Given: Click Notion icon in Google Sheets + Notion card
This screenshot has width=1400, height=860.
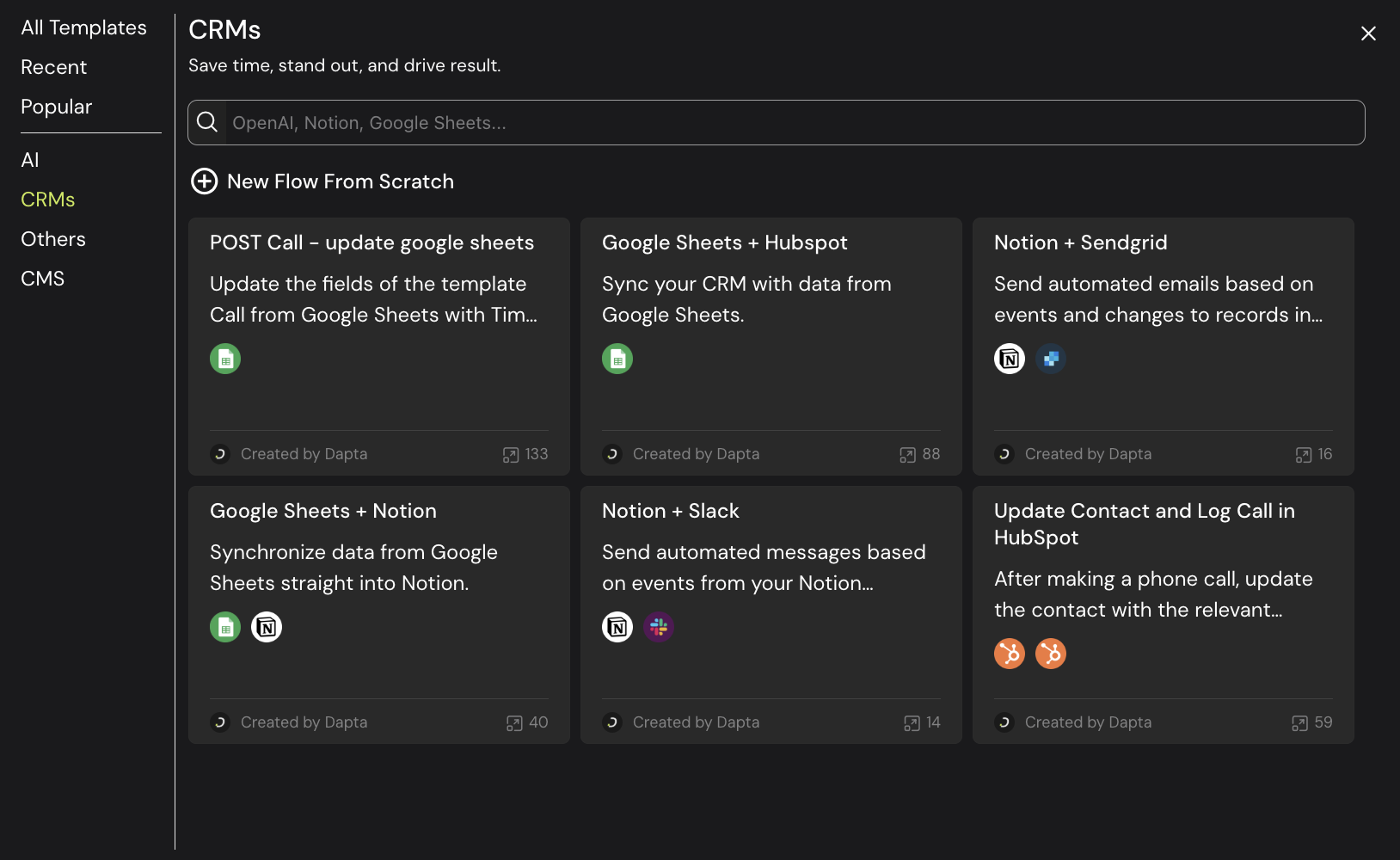Looking at the screenshot, I should tap(267, 627).
